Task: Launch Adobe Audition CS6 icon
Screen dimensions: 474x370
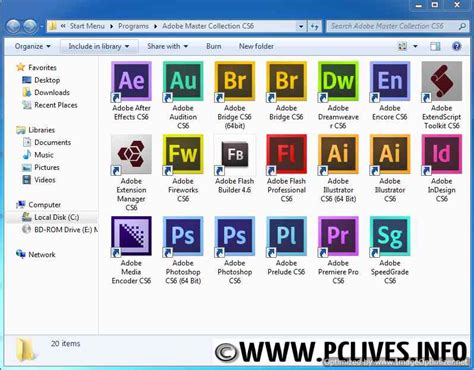Action: [183, 81]
